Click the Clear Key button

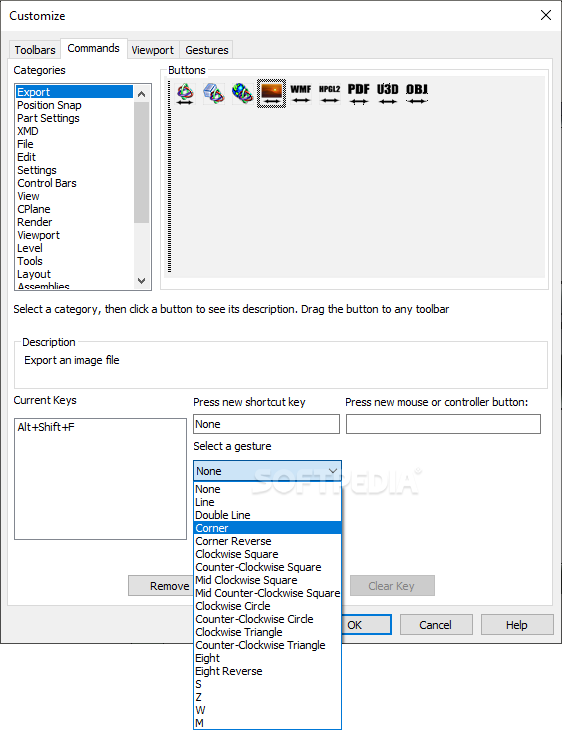point(392,586)
